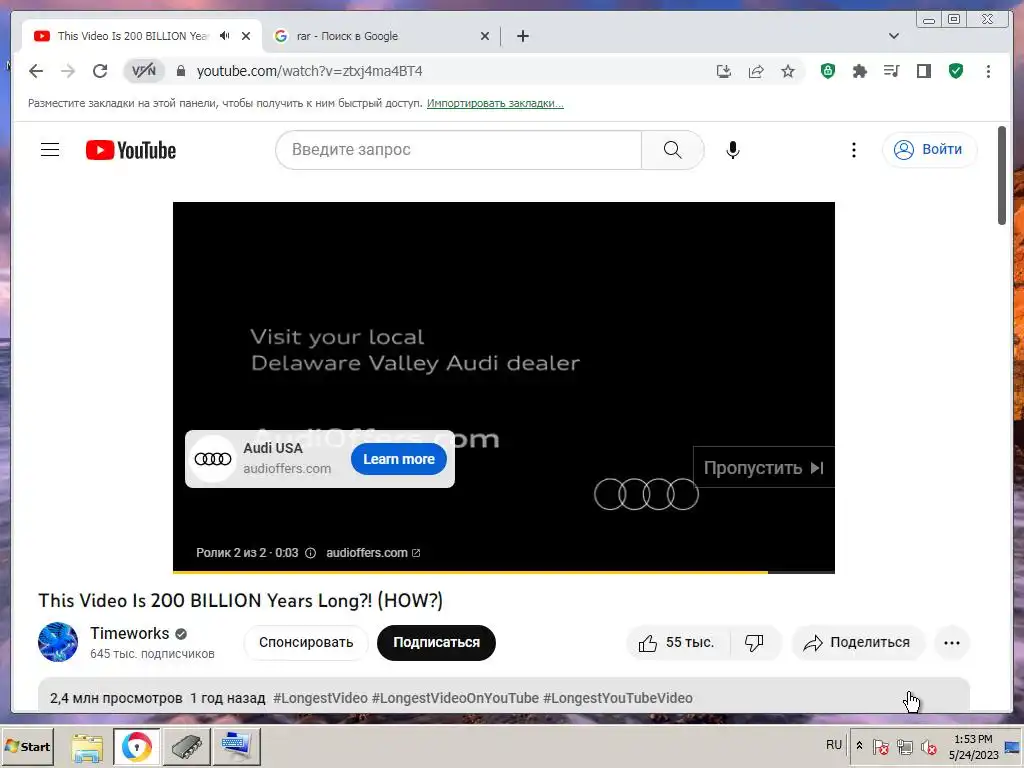
Task: Open the Windows Start menu
Action: pyautogui.click(x=27, y=746)
